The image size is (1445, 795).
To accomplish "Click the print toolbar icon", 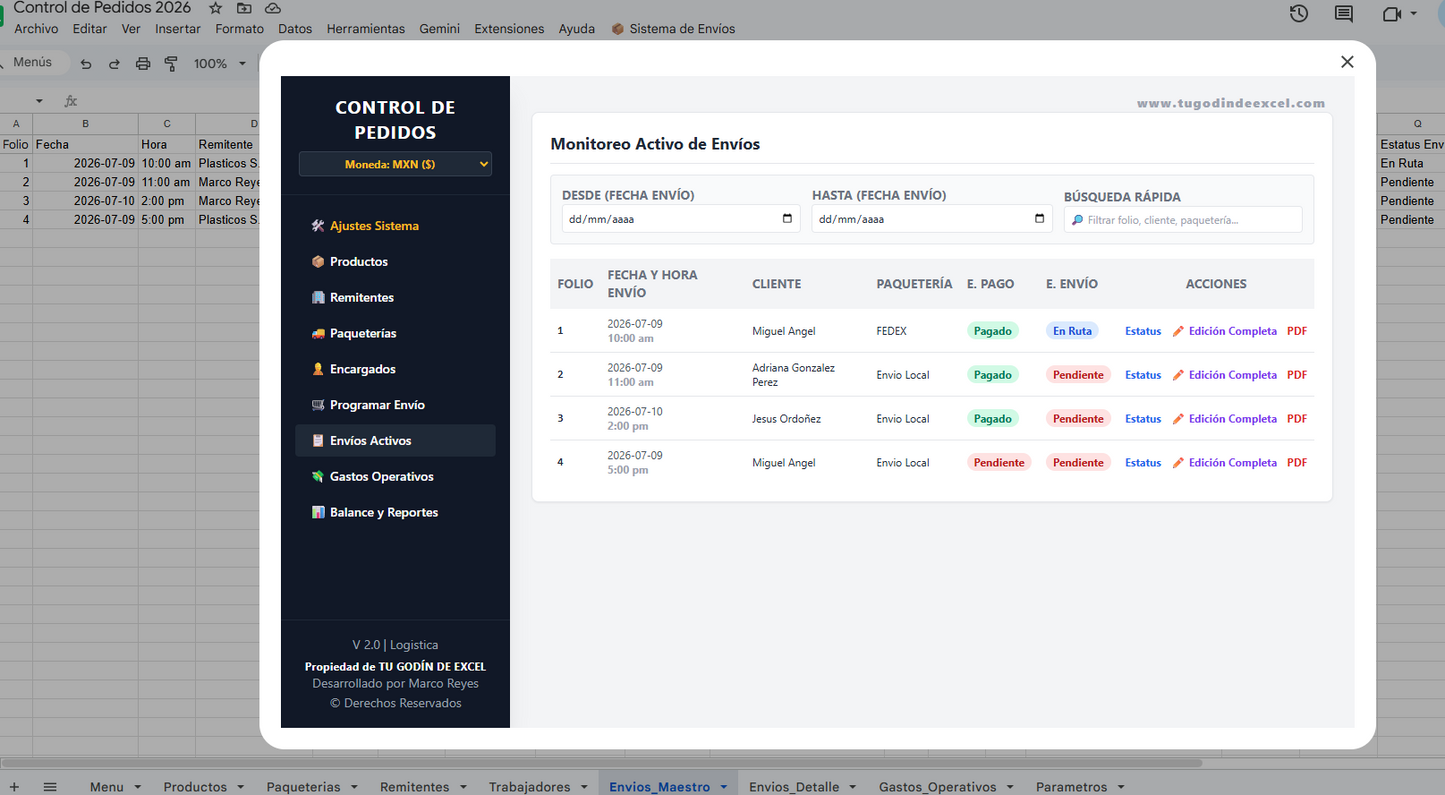I will (143, 64).
